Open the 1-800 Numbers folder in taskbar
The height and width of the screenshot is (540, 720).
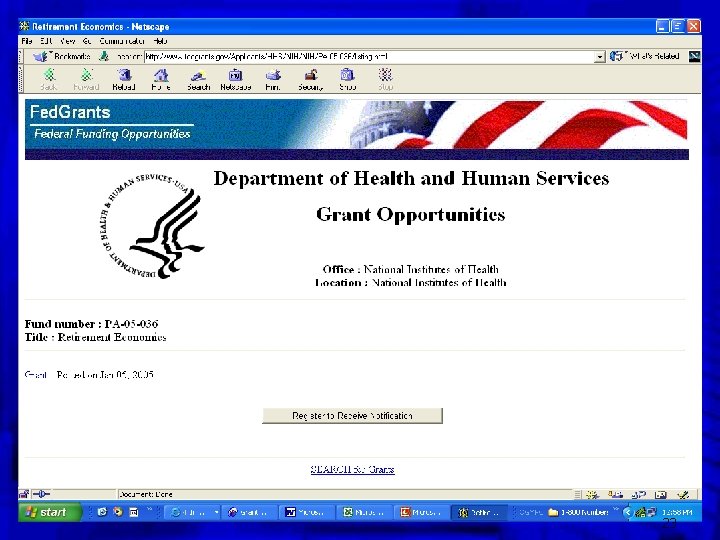(x=580, y=512)
